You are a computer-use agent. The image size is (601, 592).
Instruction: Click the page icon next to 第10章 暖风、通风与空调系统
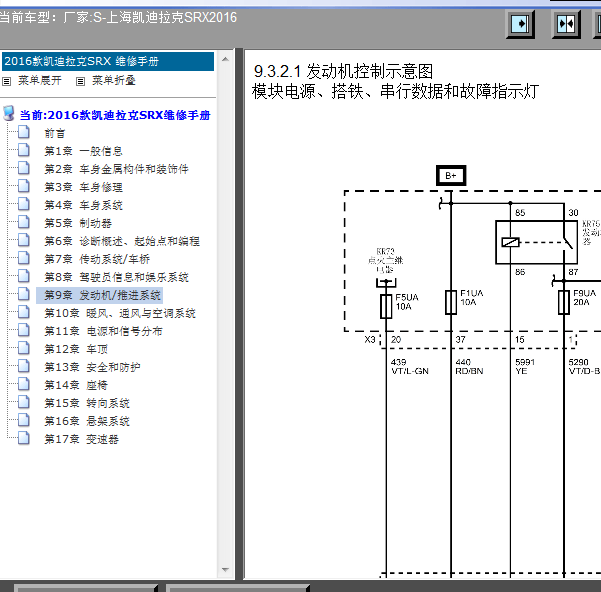(24, 312)
